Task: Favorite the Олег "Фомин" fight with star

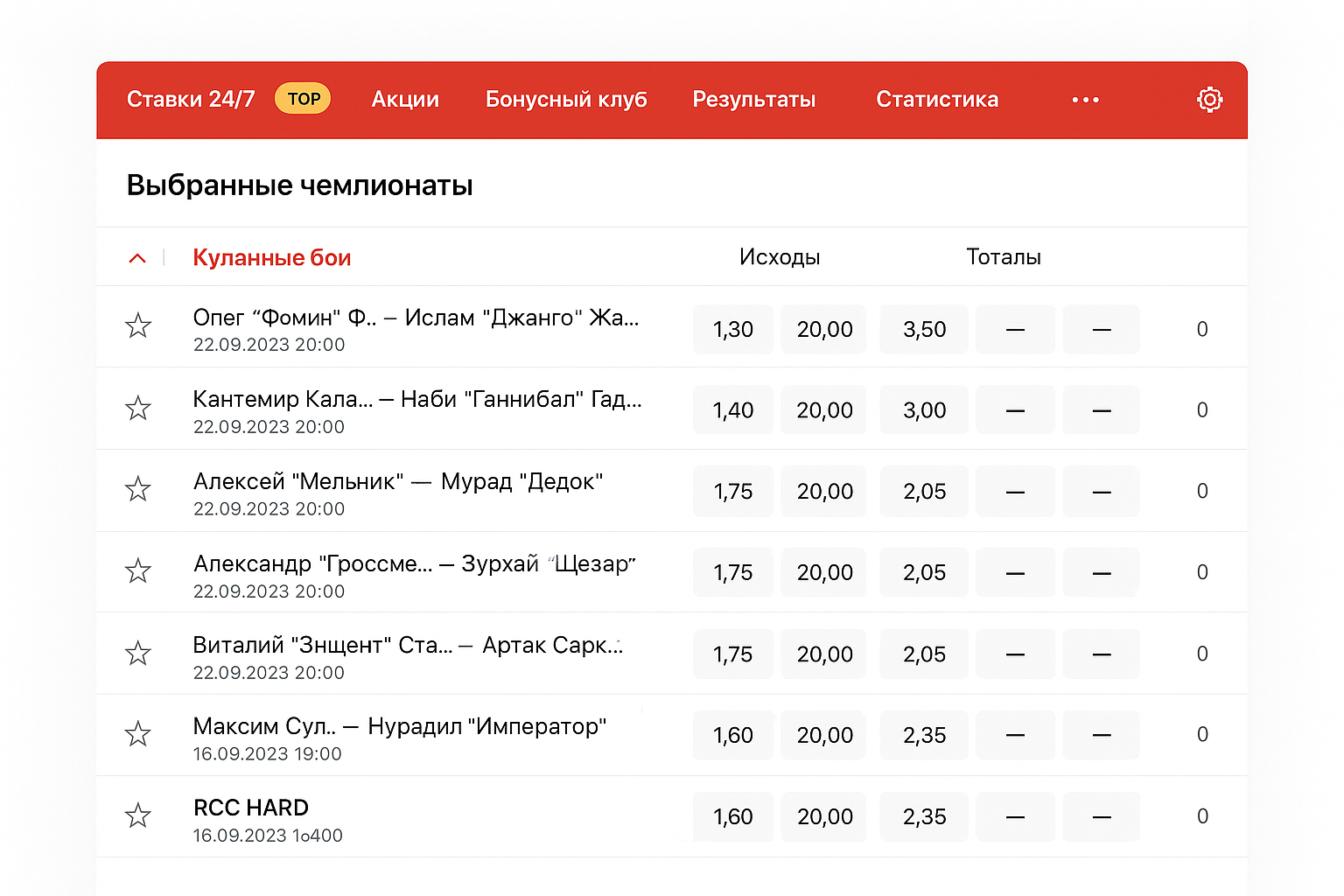Action: coord(138,326)
